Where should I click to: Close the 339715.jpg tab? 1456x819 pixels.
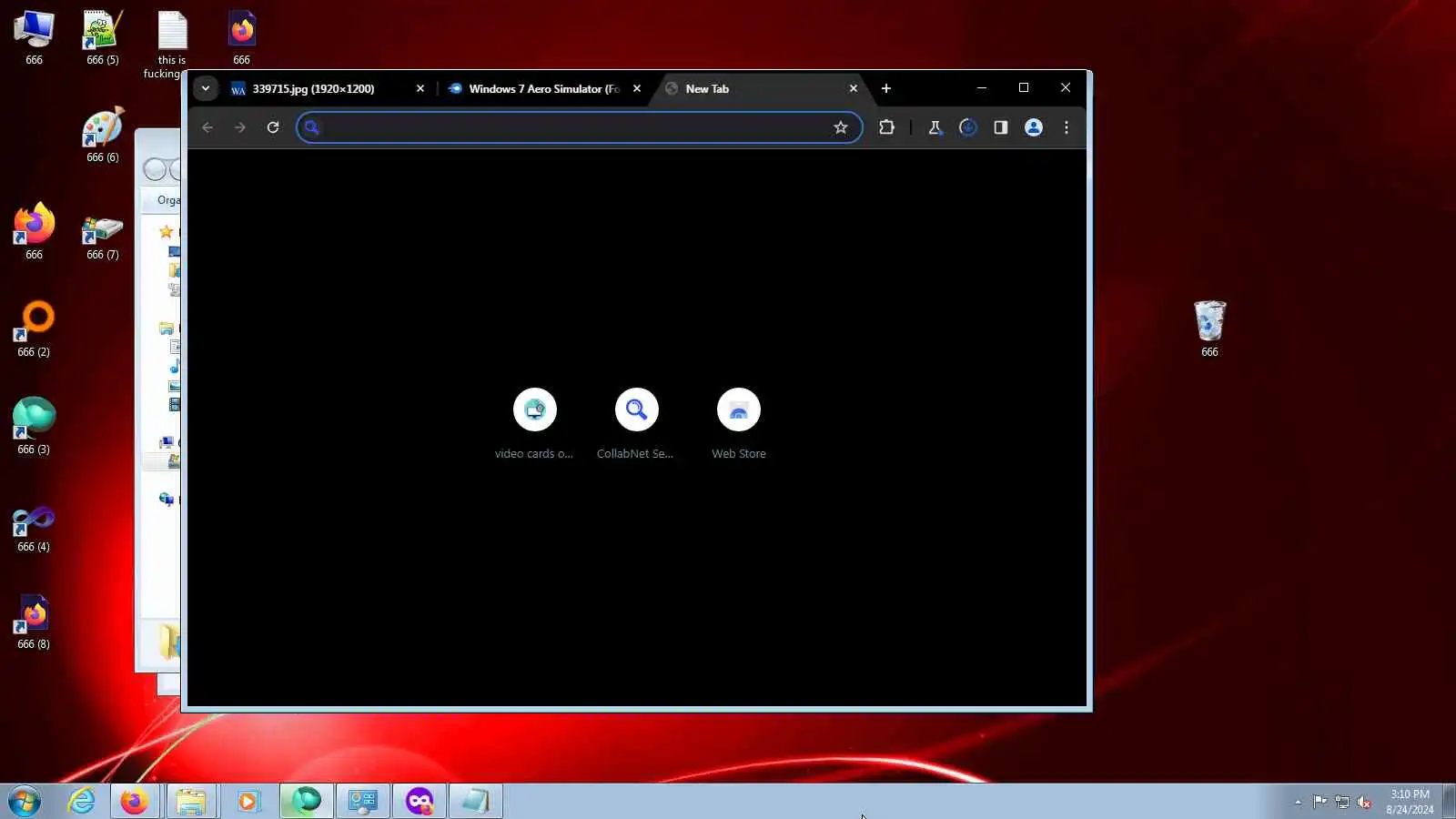(x=420, y=88)
